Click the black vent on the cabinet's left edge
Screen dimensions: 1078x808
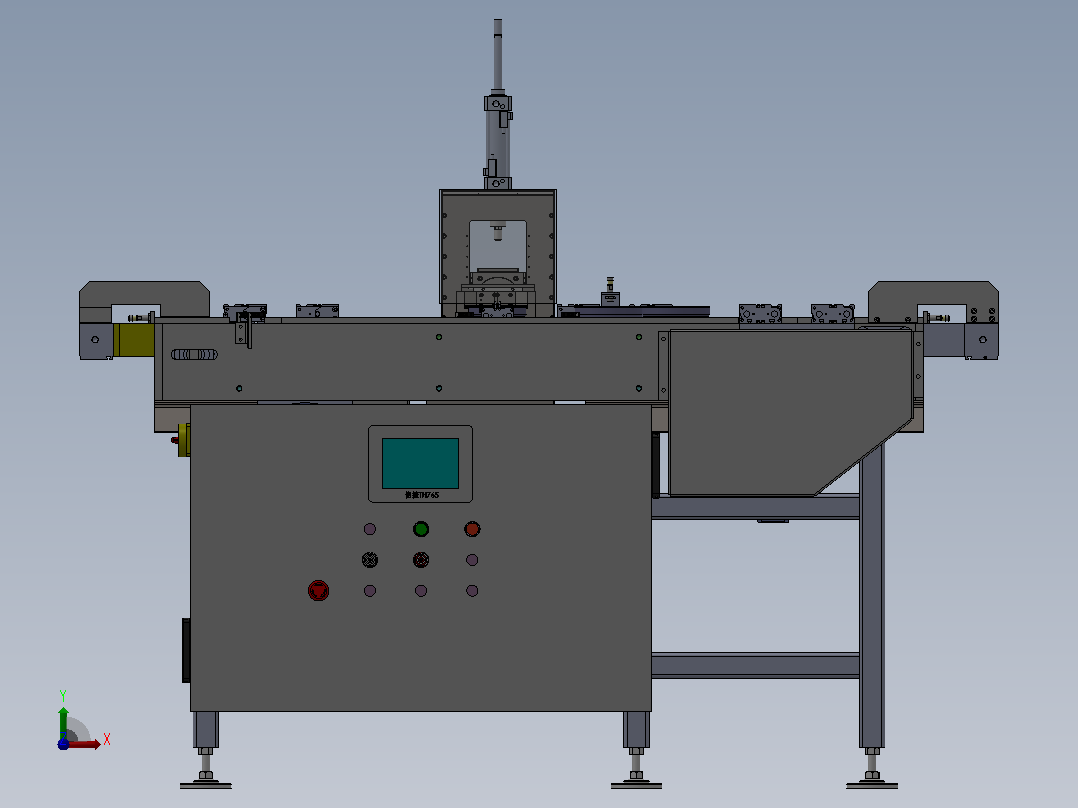(186, 651)
